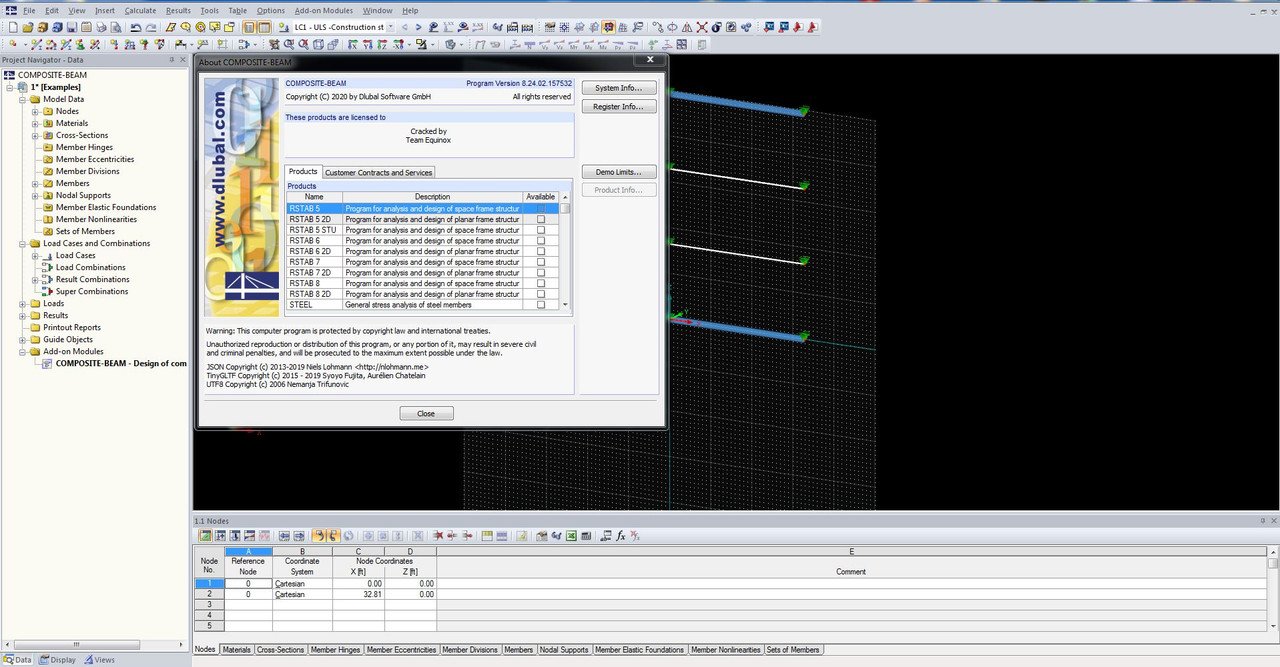1280x667 pixels.
Task: Open the Display tab in Project Navigator
Action: point(57,660)
